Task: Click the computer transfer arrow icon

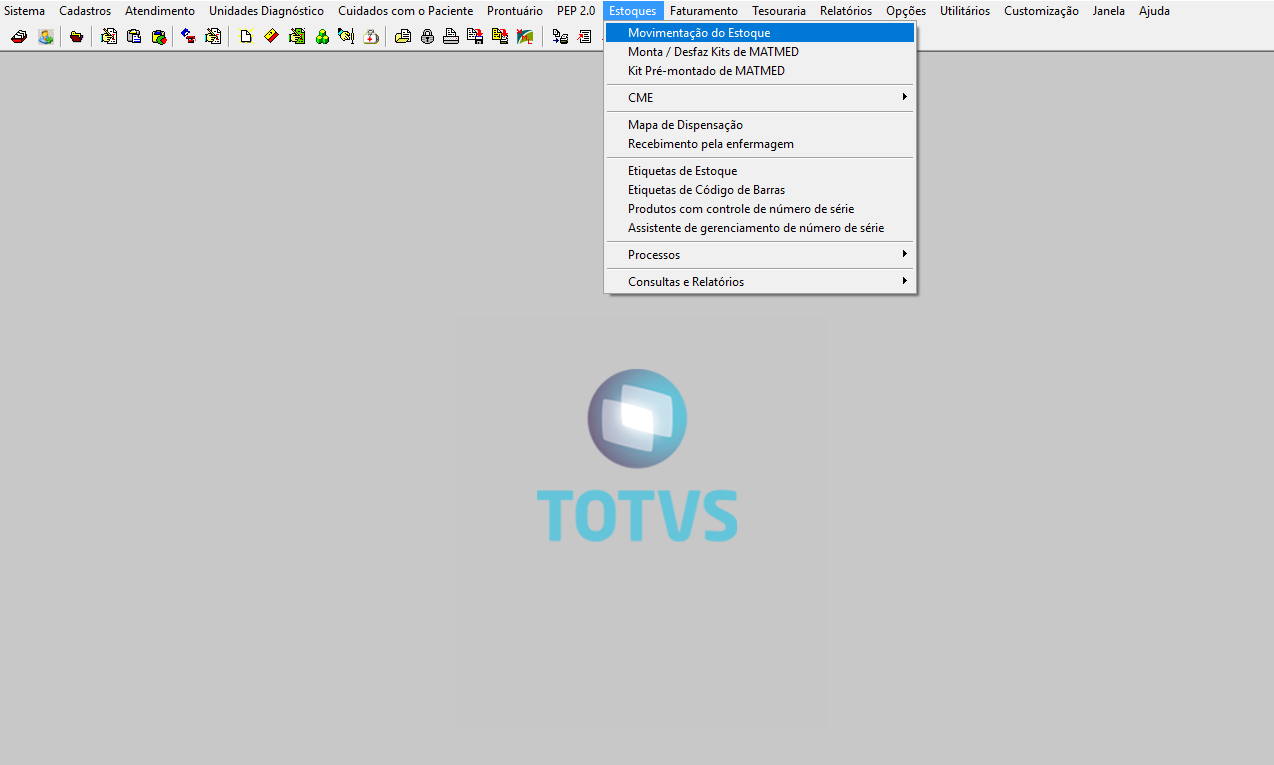Action: coord(560,37)
